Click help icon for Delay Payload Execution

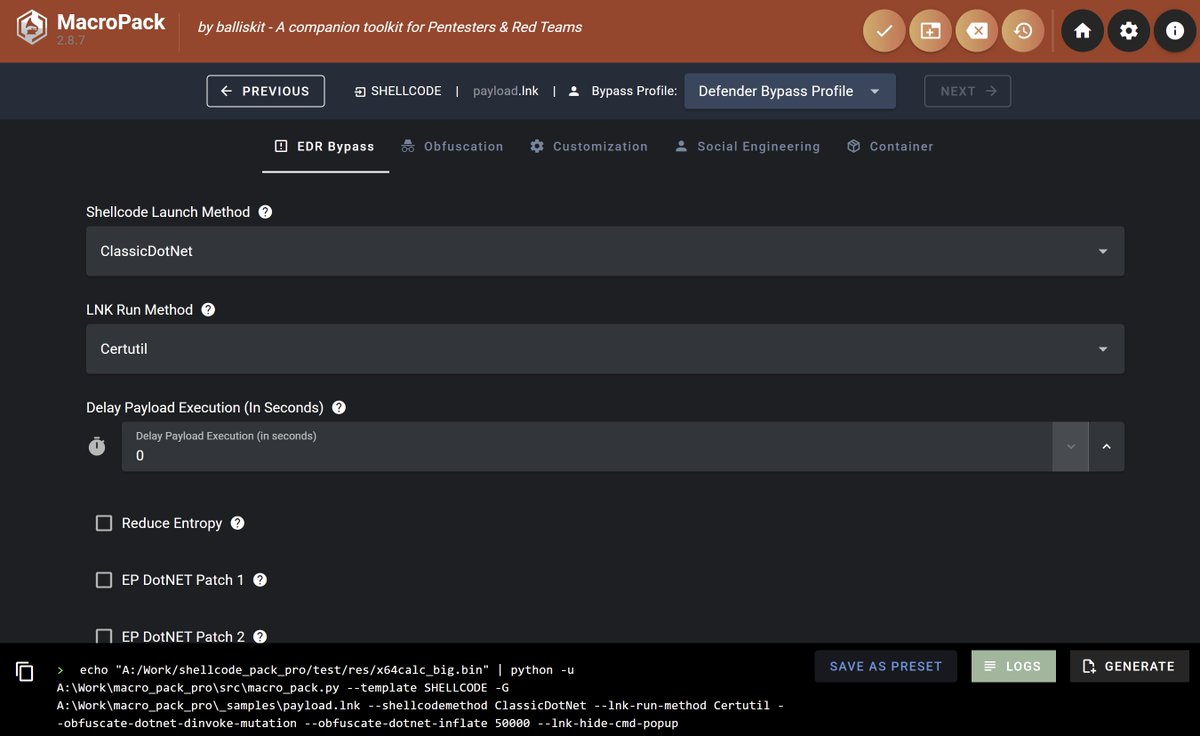[339, 408]
